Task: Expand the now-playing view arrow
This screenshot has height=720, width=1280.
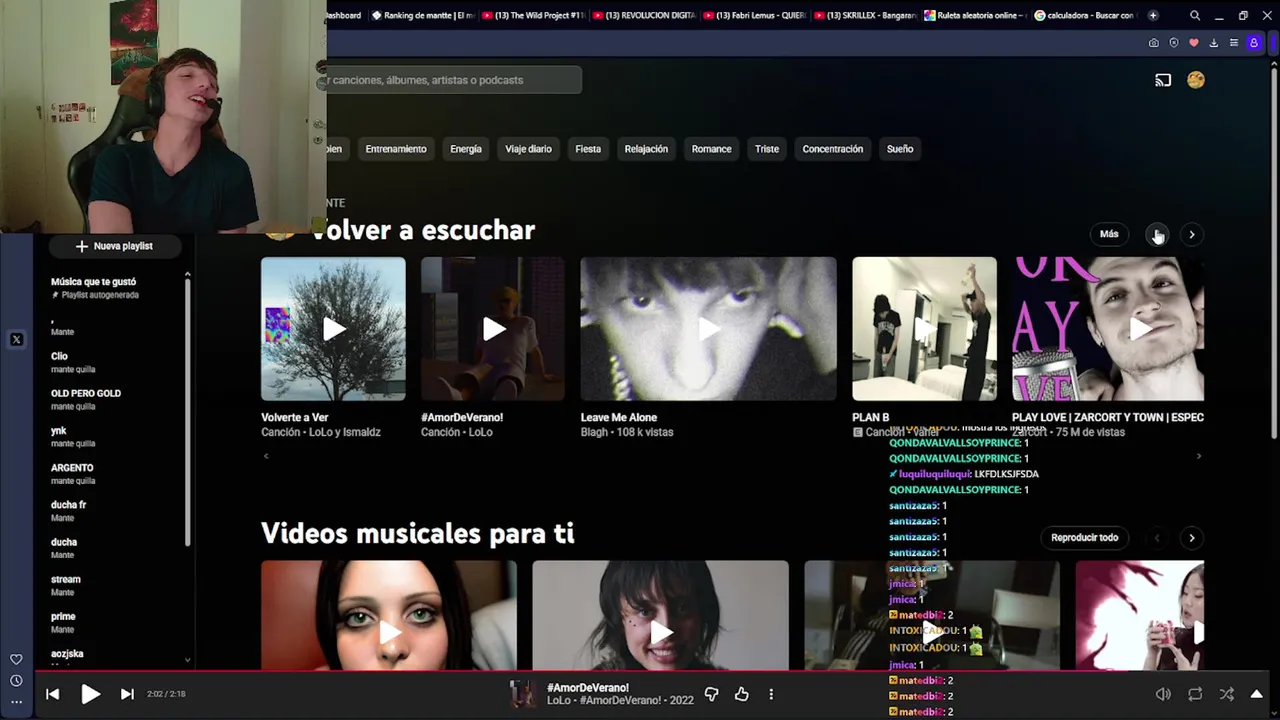Action: click(x=1257, y=694)
